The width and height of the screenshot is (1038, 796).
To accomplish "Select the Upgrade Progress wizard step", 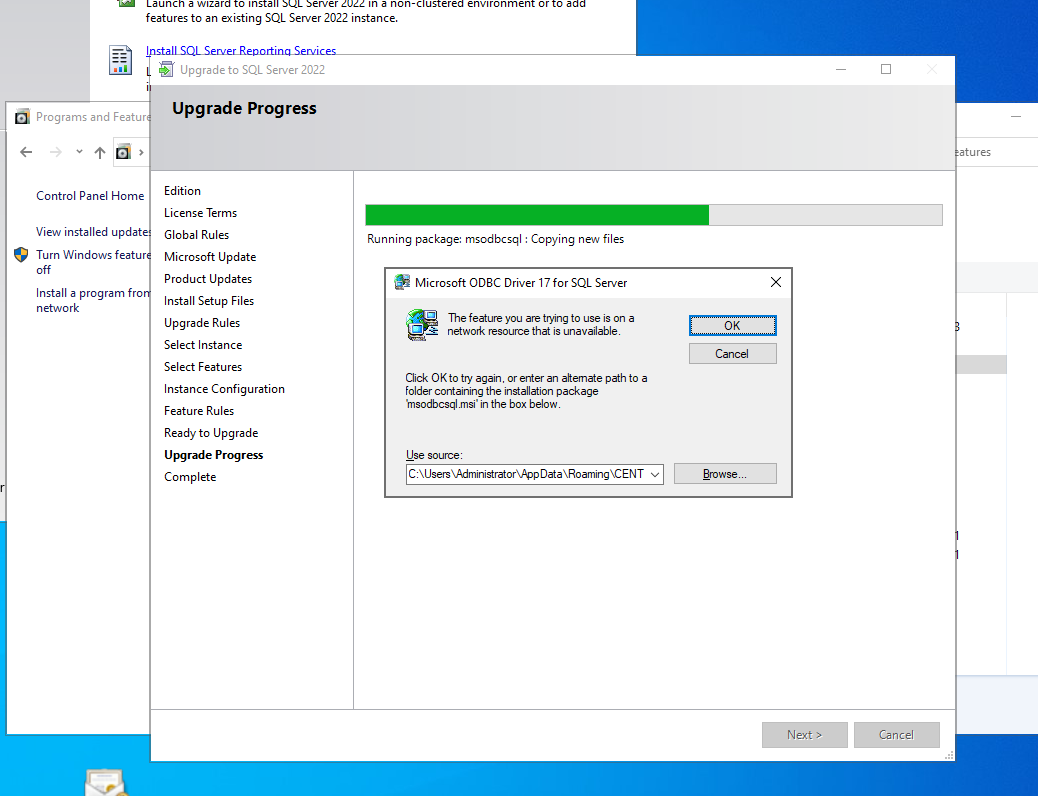I will pos(214,454).
